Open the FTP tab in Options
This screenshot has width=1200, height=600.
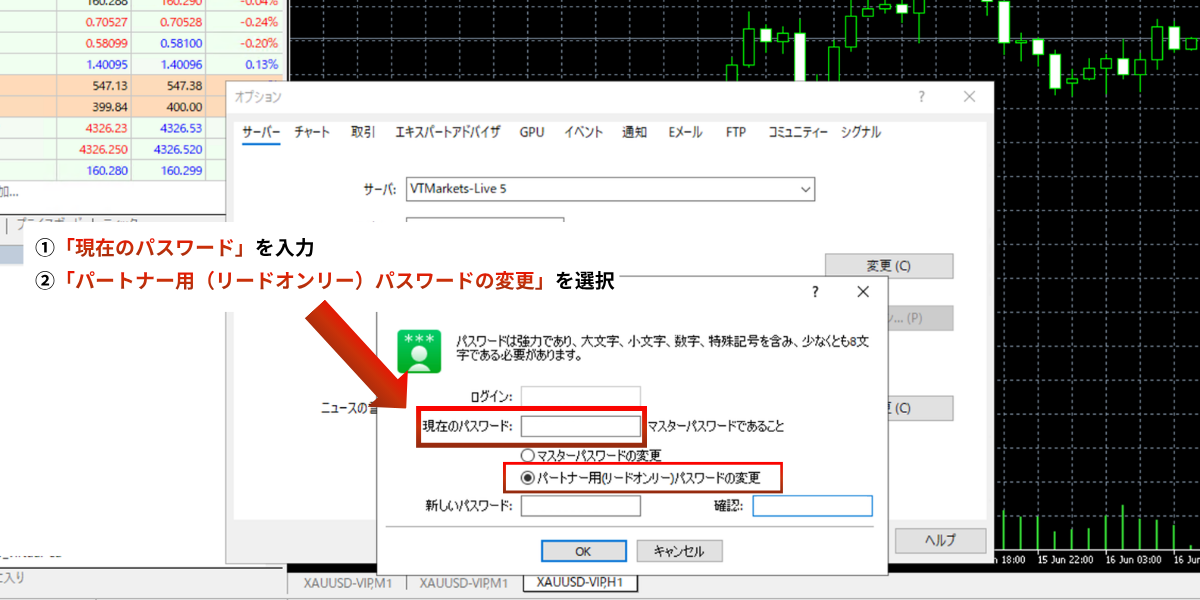click(736, 132)
